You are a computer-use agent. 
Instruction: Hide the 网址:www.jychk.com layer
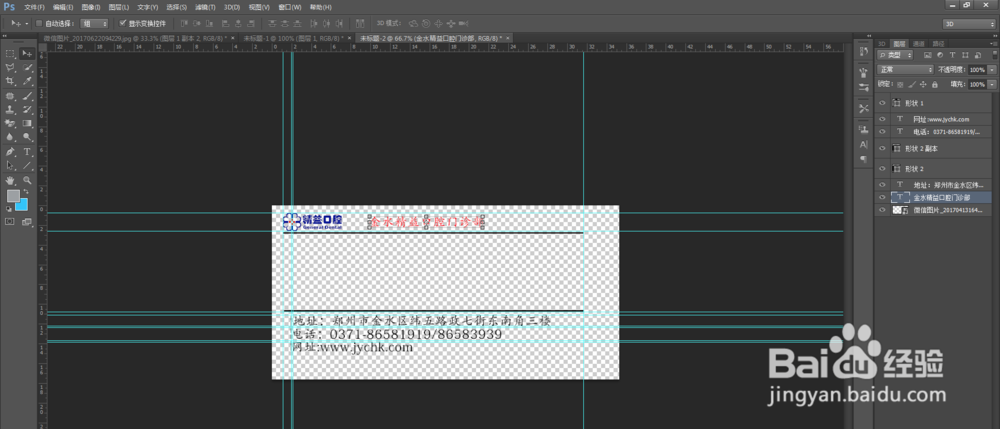click(883, 119)
